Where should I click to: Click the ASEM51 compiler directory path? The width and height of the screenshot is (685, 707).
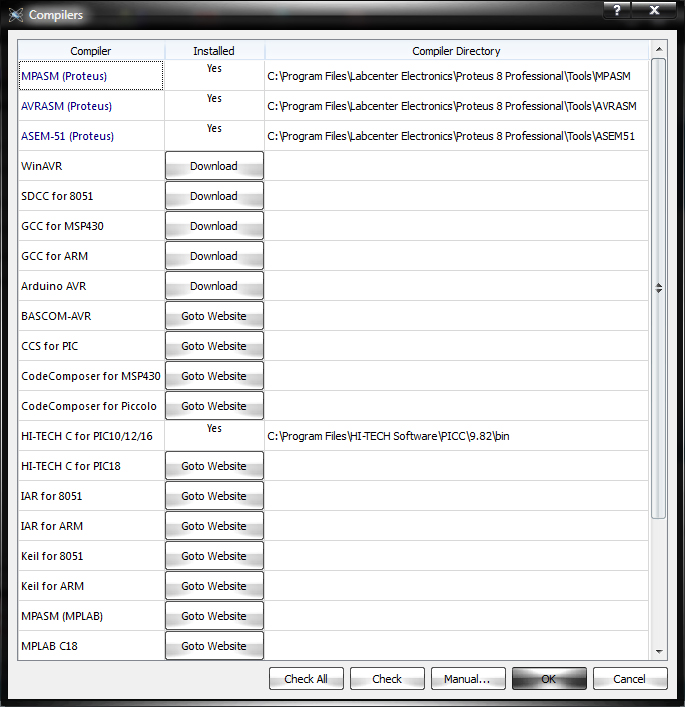[451, 136]
